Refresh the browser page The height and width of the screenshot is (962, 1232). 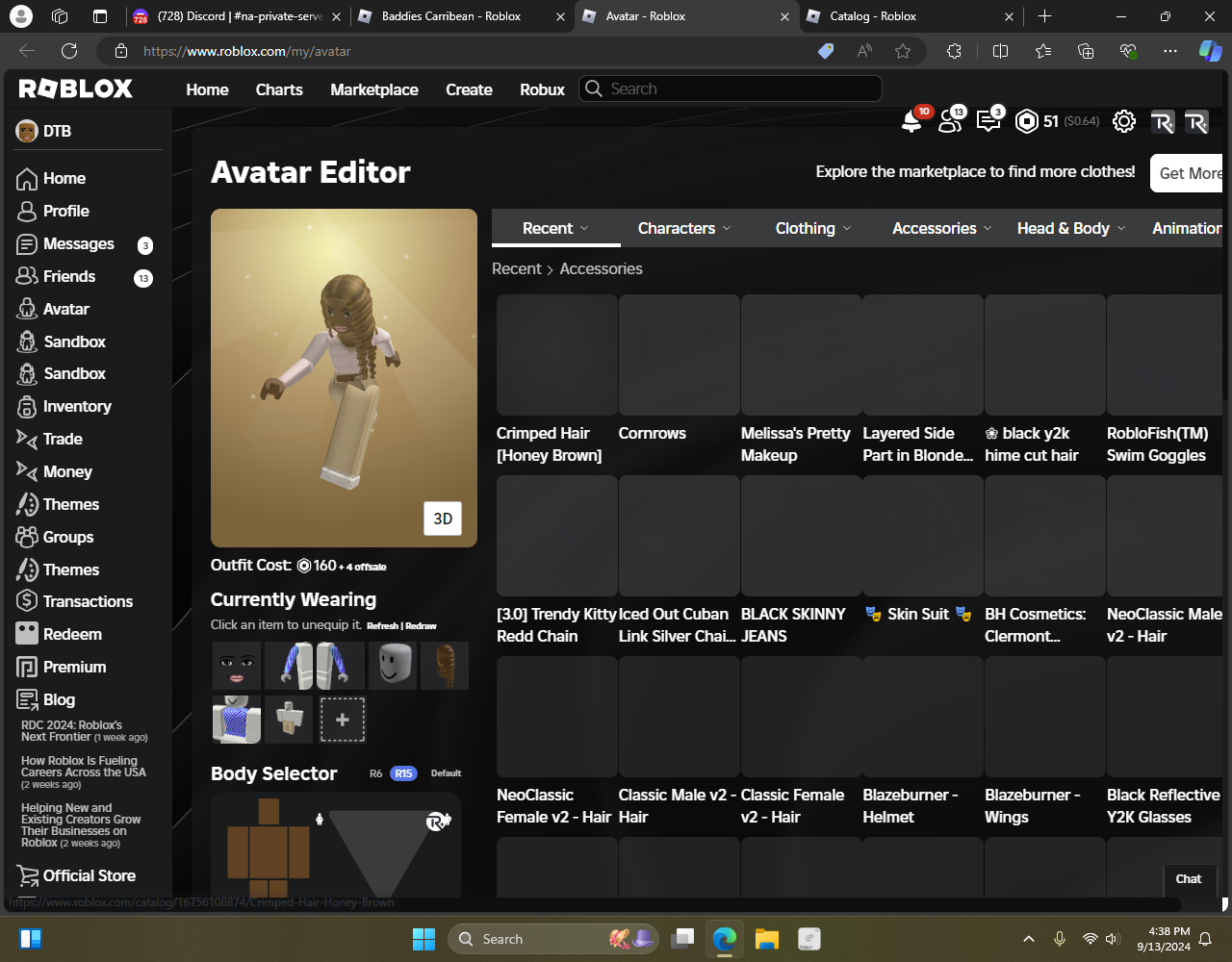click(69, 51)
